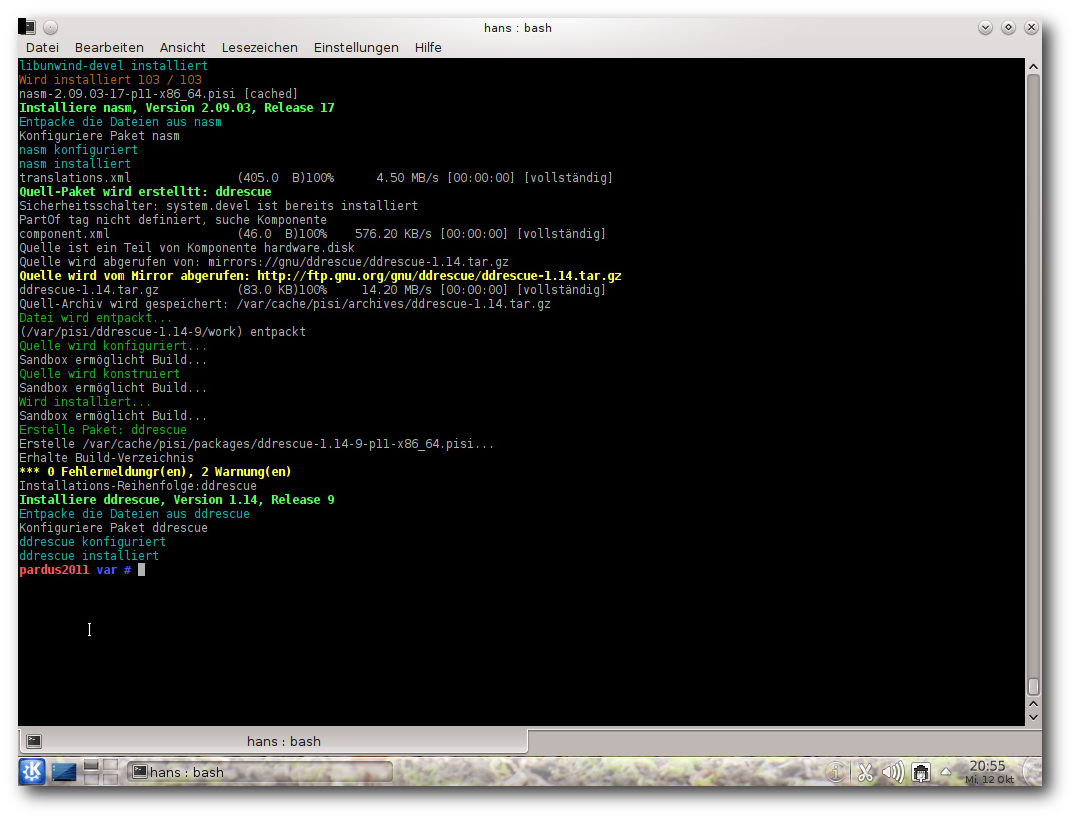Screen dimensions: 1076x820
Task: Click scrollbar up arrow at top
Action: coord(1033,67)
